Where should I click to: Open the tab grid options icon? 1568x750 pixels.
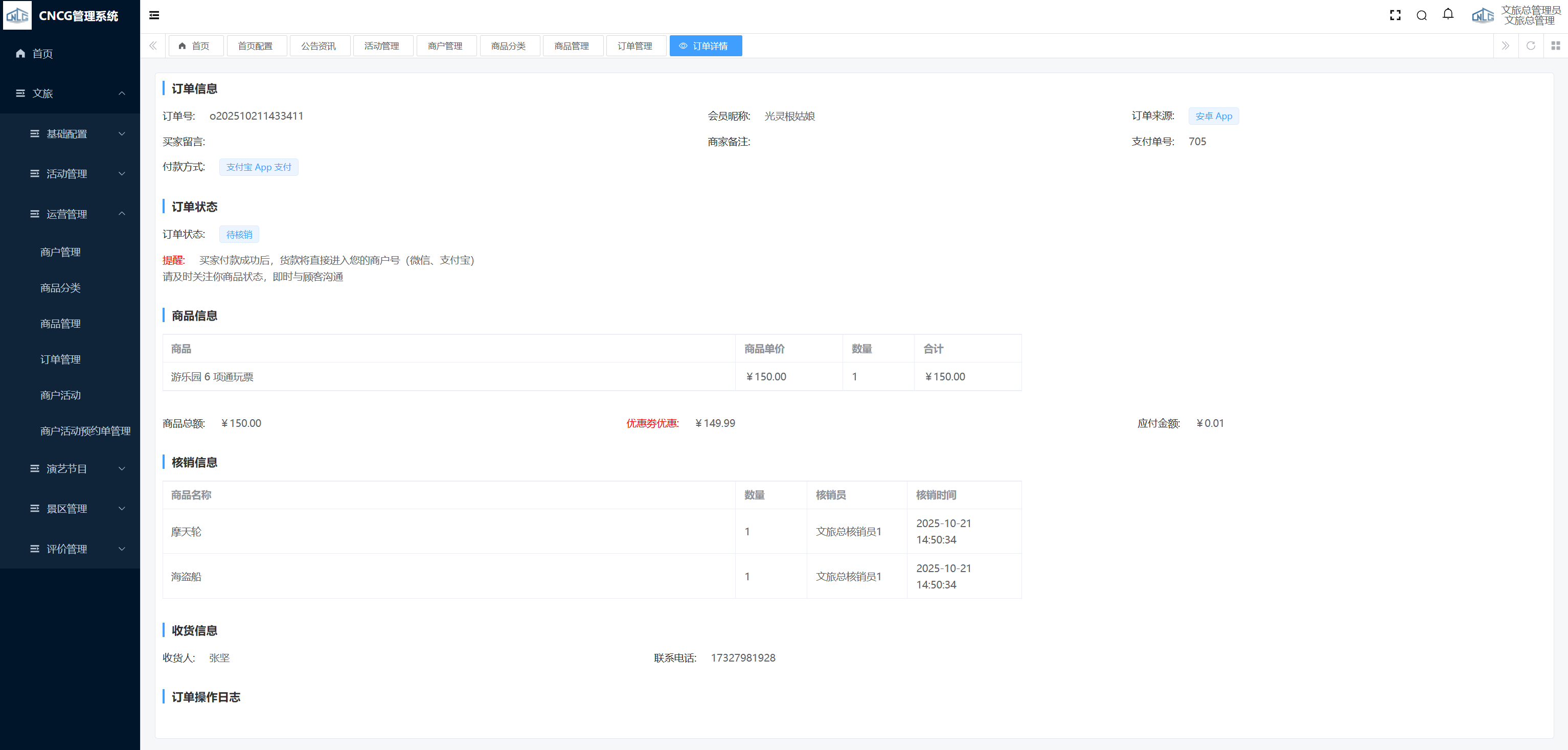[x=1555, y=46]
